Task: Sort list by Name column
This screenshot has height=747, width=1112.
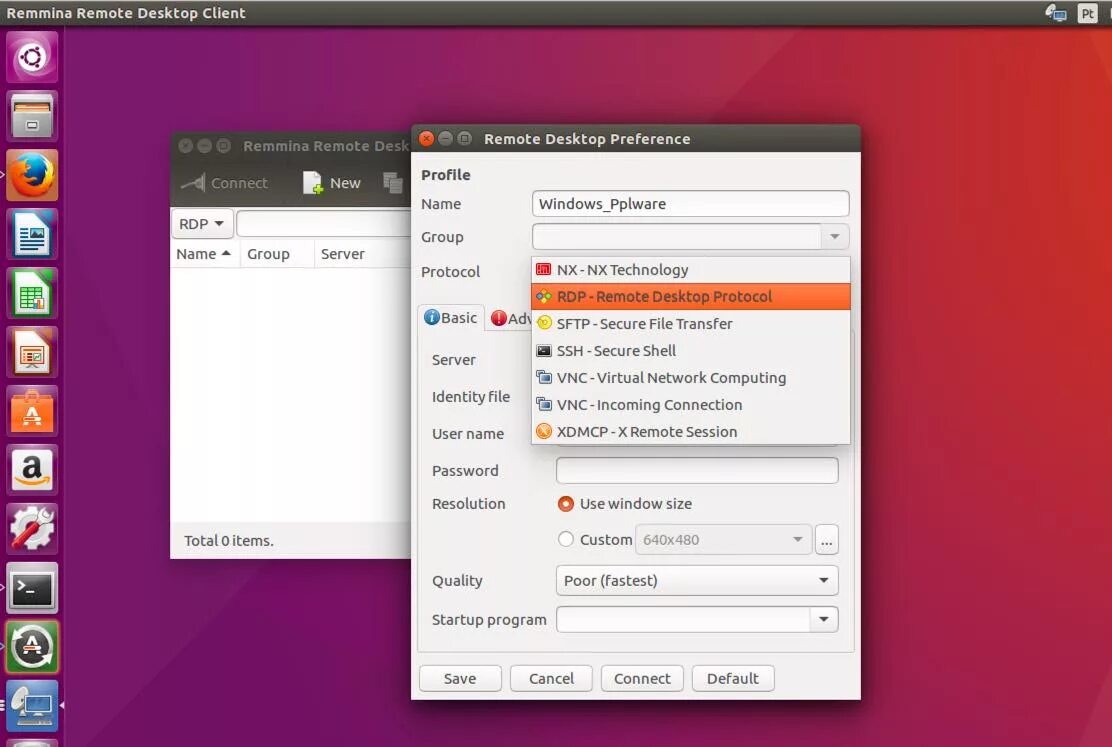Action: click(x=204, y=254)
